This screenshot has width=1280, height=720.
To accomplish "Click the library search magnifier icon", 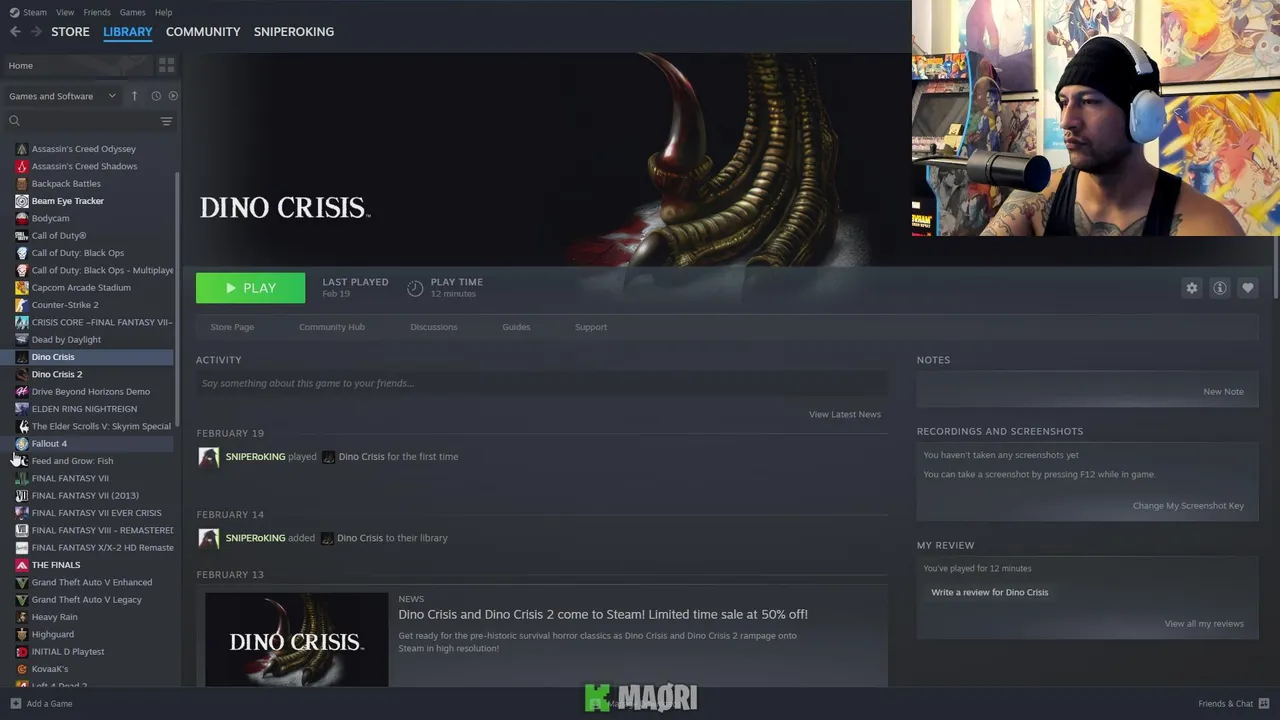I will 14,121.
